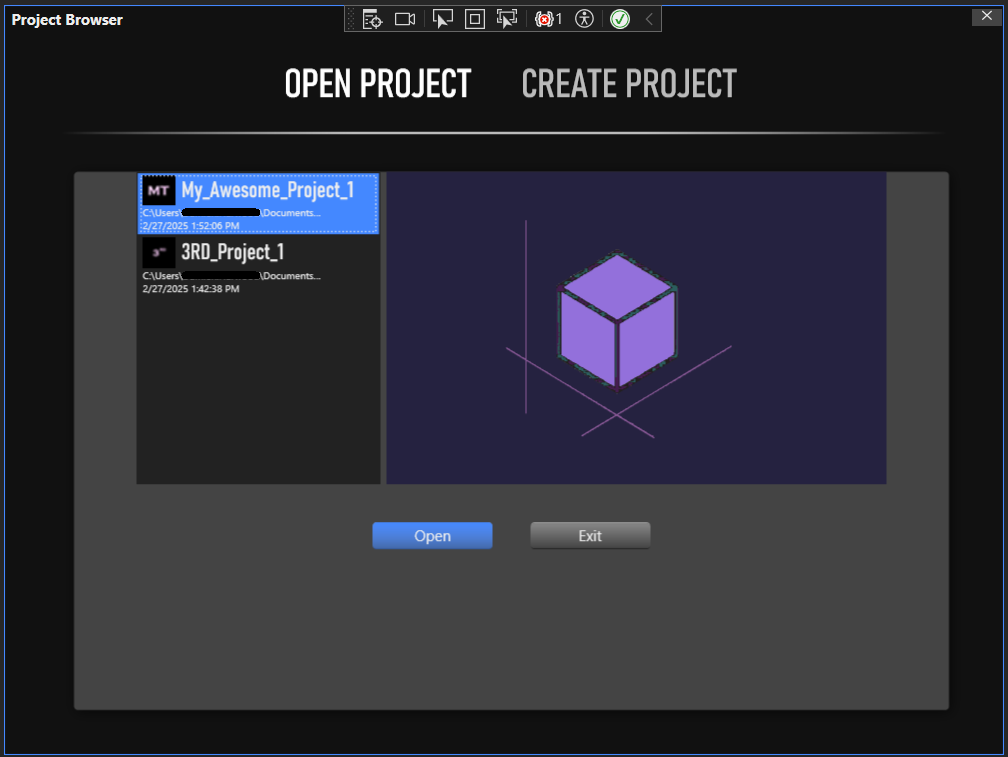
Task: Select My_Awesome_Project_1 in the project list
Action: point(267,191)
